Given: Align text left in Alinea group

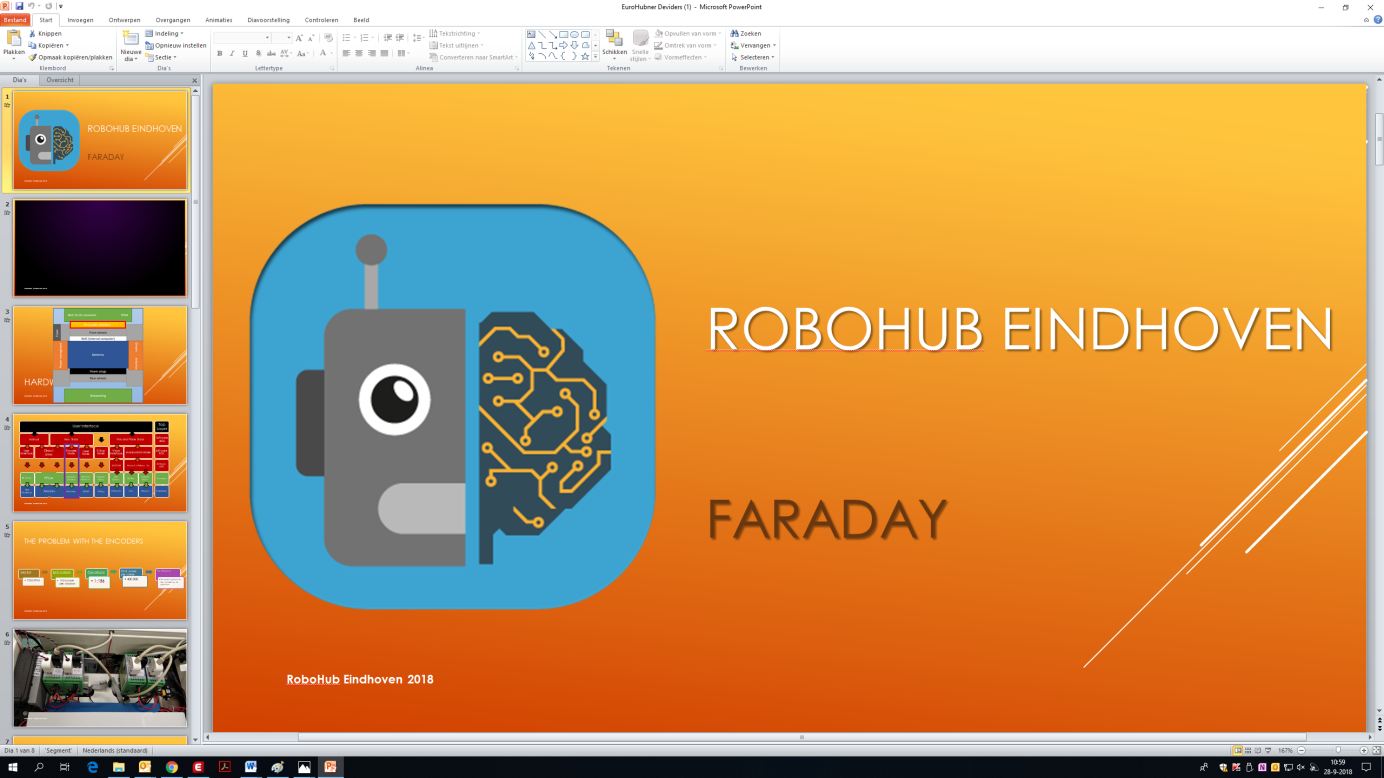Looking at the screenshot, I should [346, 53].
